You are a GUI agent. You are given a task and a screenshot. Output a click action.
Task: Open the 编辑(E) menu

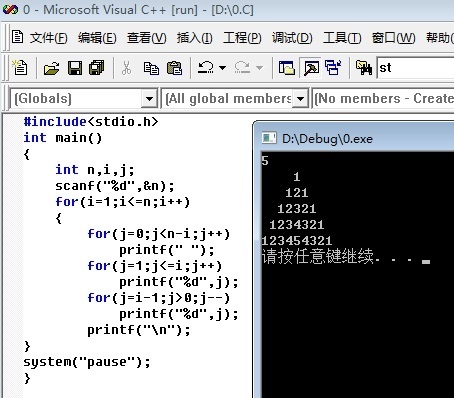[x=97, y=38]
